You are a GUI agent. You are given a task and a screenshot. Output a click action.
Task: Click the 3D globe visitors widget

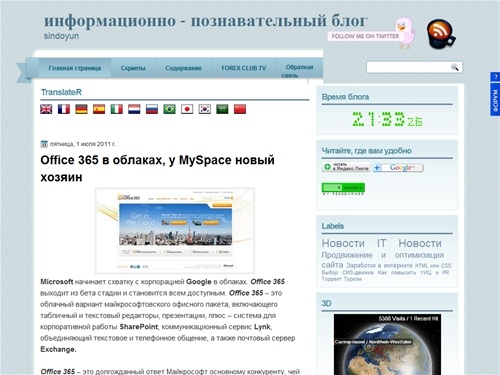click(x=387, y=345)
